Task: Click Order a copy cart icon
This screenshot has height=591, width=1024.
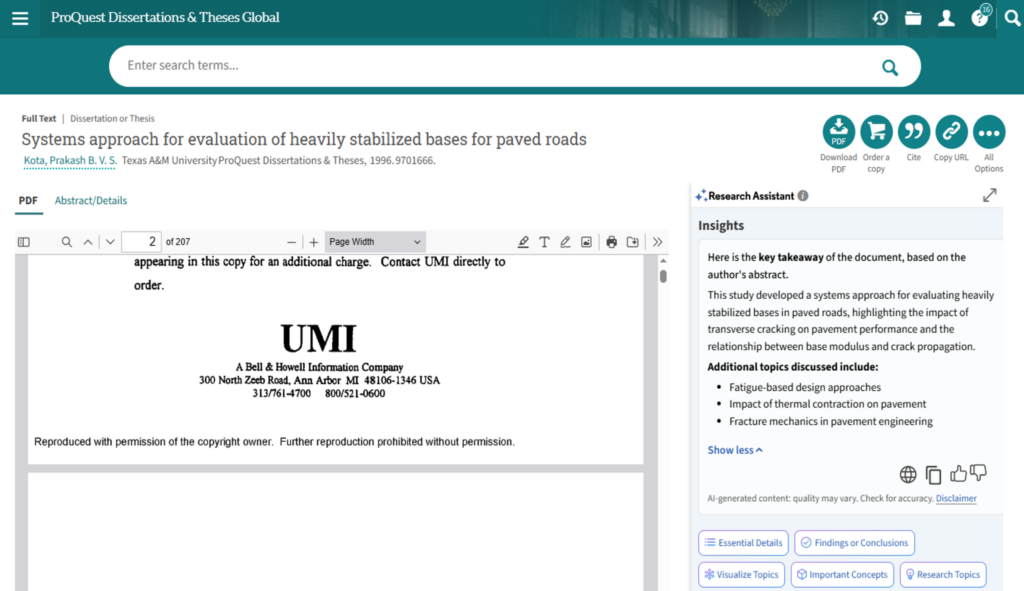Action: (x=876, y=132)
